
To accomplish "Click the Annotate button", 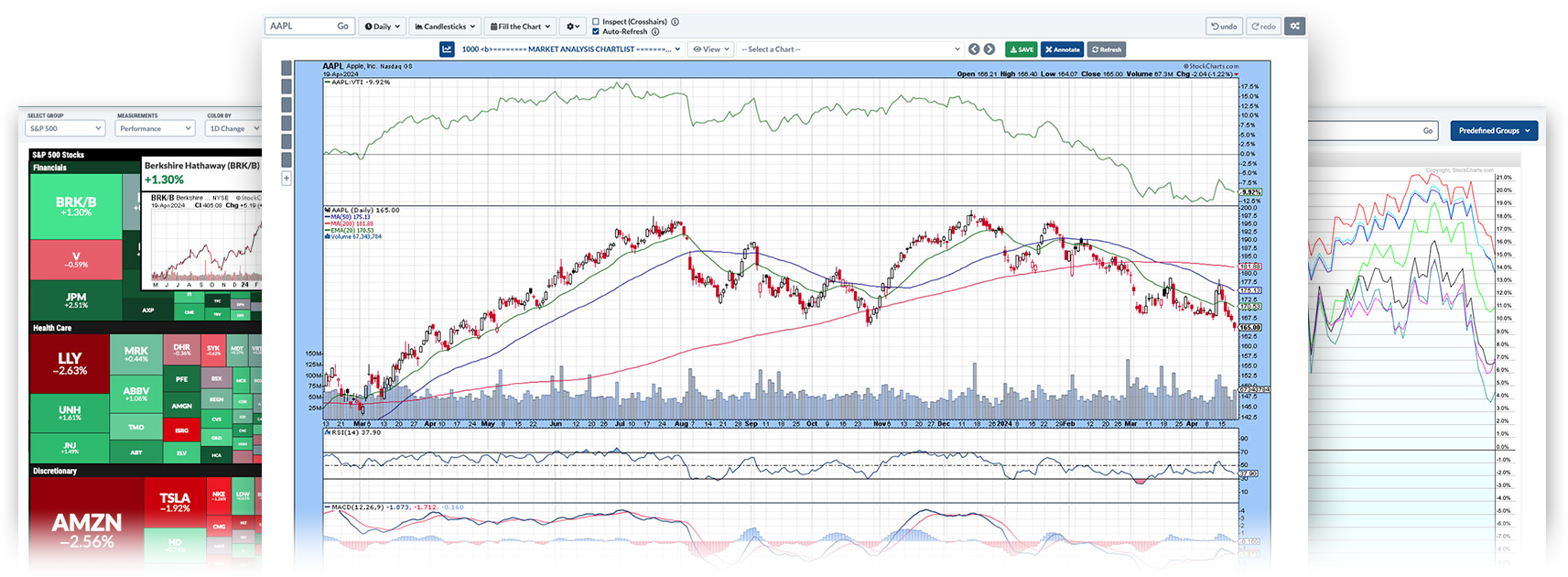I will (1062, 49).
